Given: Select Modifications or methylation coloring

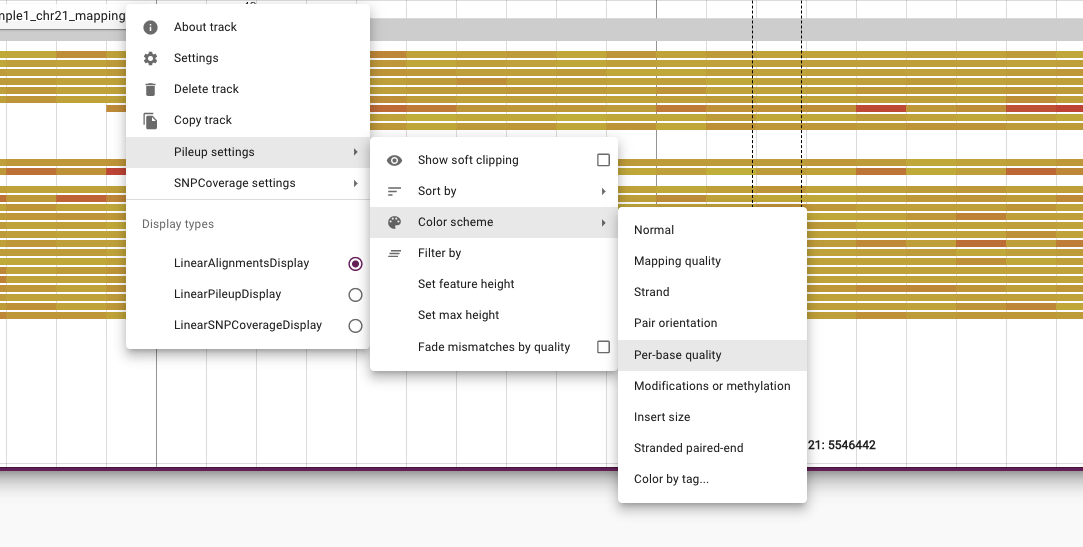Looking at the screenshot, I should pos(712,386).
